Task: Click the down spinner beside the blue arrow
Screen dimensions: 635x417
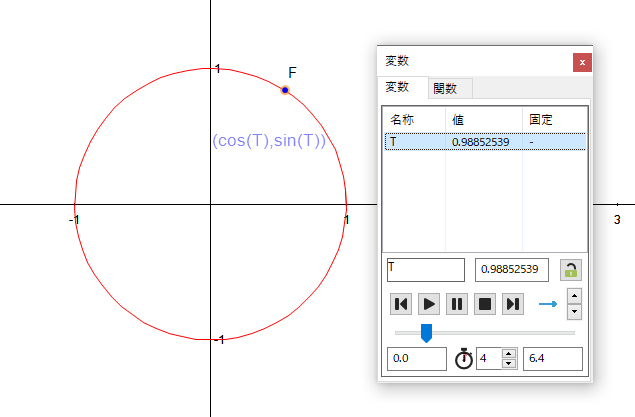Action: pyautogui.click(x=574, y=311)
